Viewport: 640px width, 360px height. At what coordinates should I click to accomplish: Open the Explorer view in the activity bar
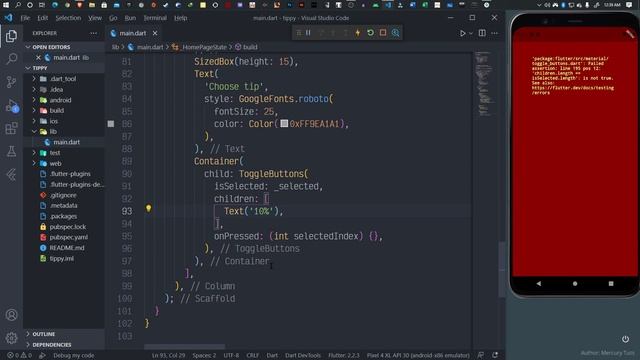click(11, 36)
